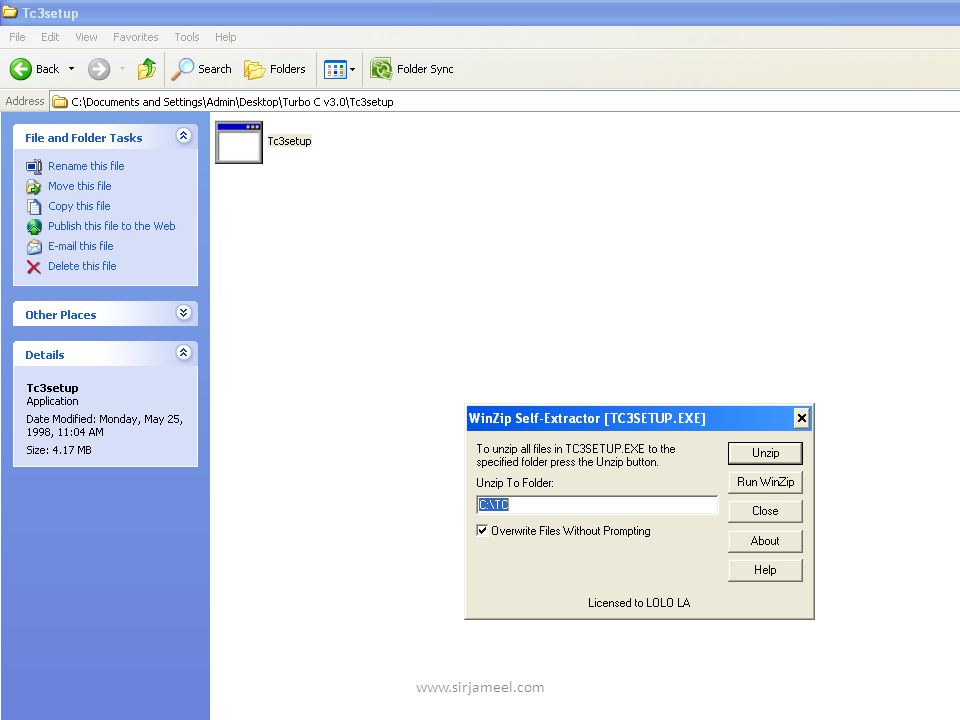Open the Help menu
This screenshot has width=960, height=720.
[x=225, y=37]
